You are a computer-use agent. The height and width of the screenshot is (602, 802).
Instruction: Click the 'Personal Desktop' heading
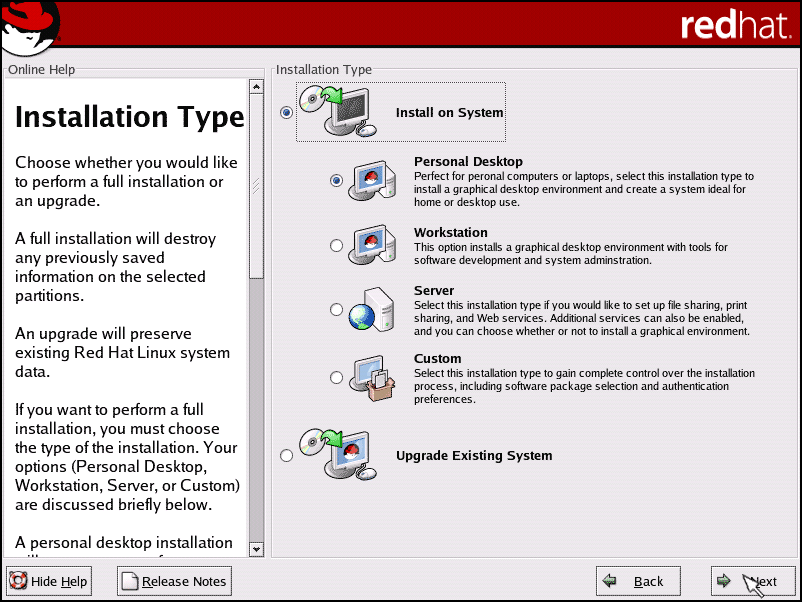pyautogui.click(x=469, y=162)
